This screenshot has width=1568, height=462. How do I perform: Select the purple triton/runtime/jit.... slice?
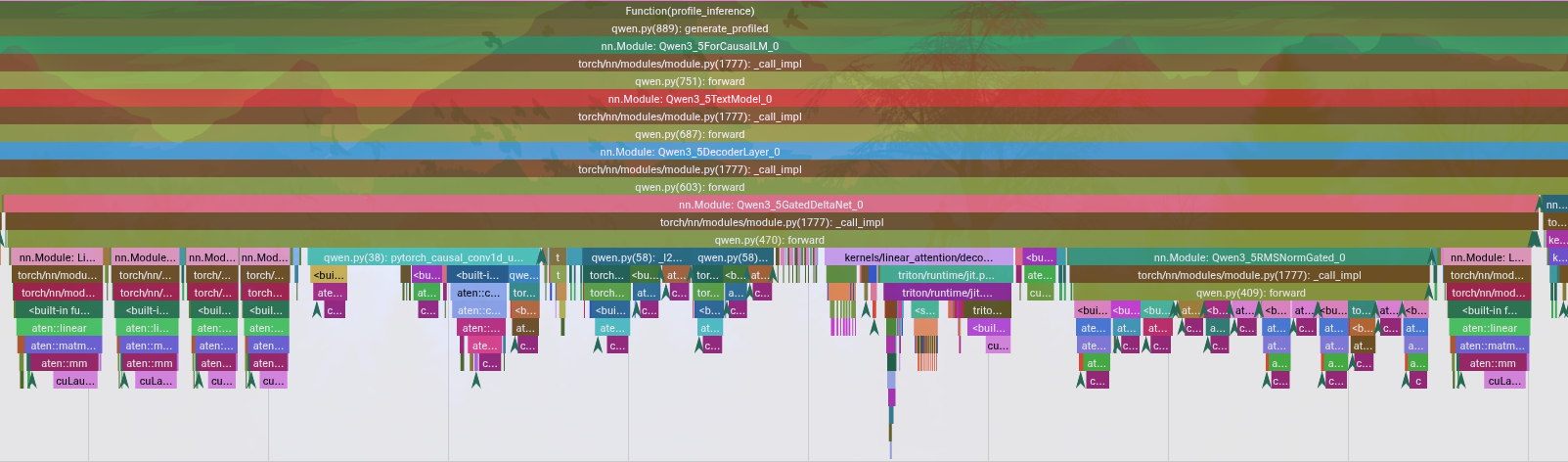(947, 293)
